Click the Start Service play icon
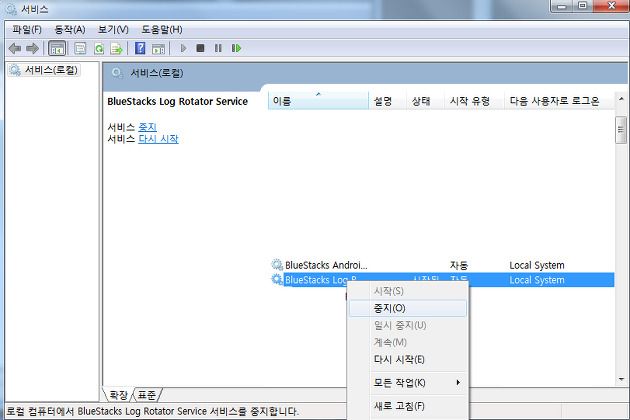The height and width of the screenshot is (420, 630). (x=183, y=48)
